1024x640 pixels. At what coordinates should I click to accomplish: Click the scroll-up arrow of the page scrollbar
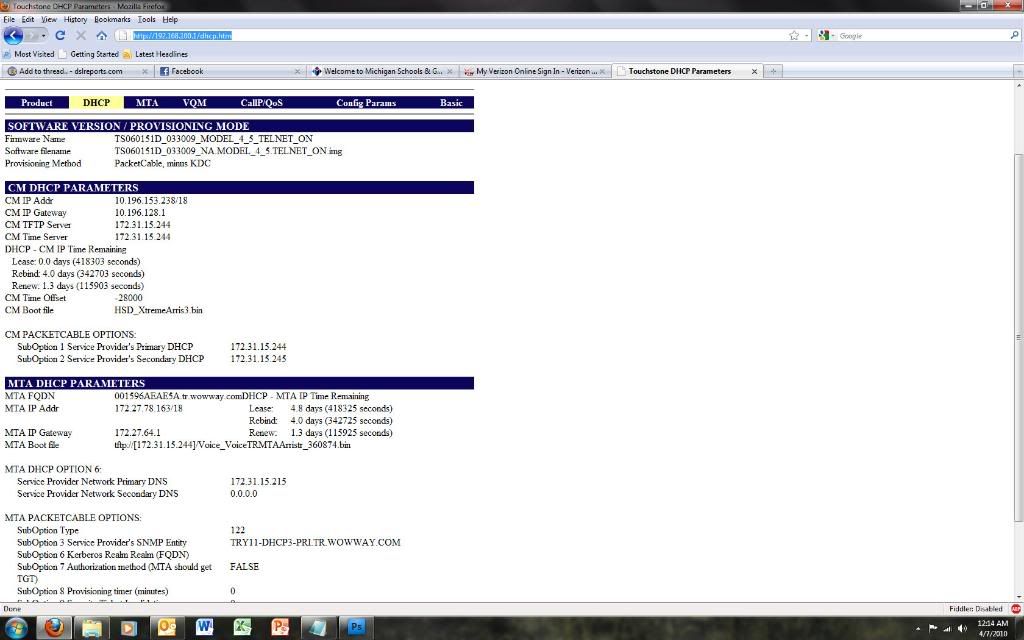[x=1018, y=86]
